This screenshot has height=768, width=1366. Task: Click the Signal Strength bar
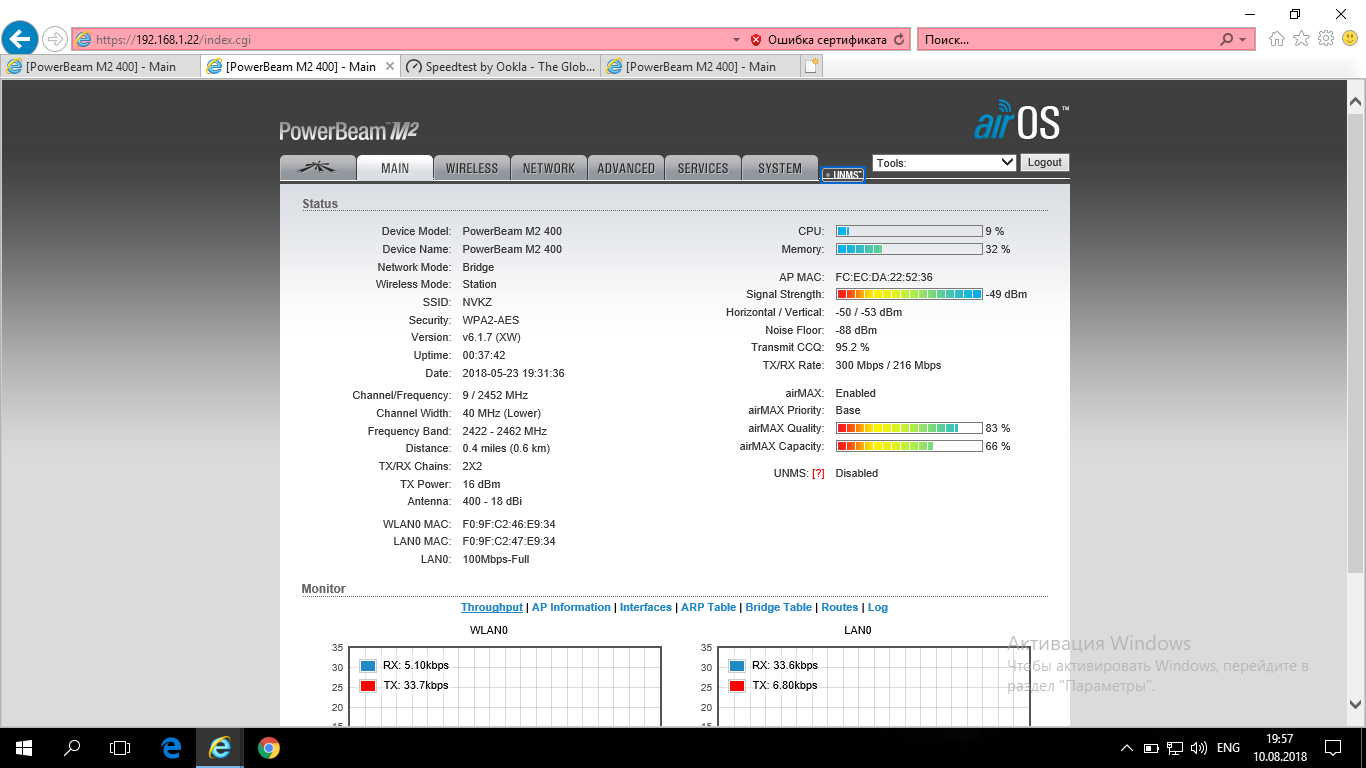[909, 294]
